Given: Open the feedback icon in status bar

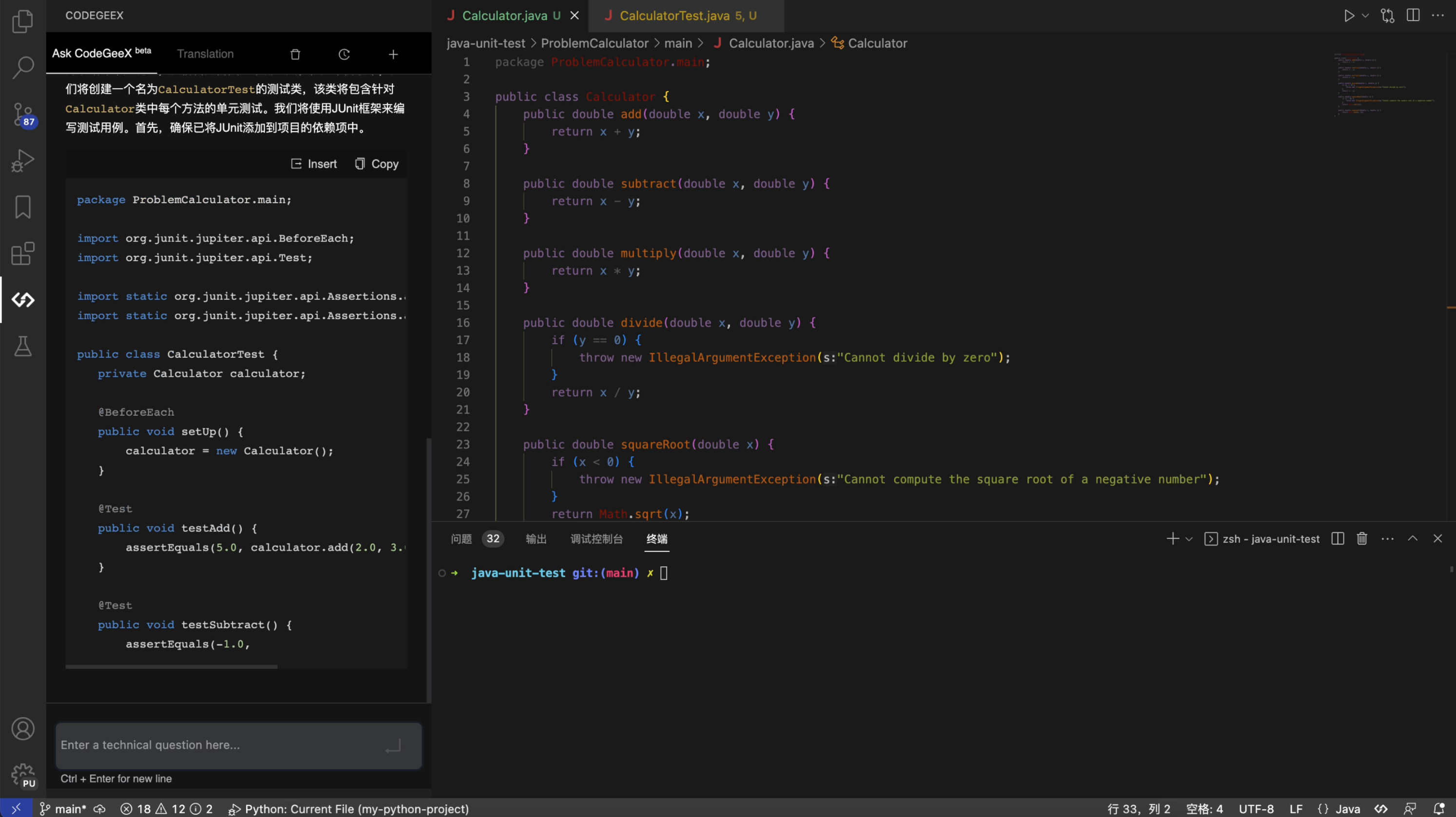Looking at the screenshot, I should point(1410,809).
